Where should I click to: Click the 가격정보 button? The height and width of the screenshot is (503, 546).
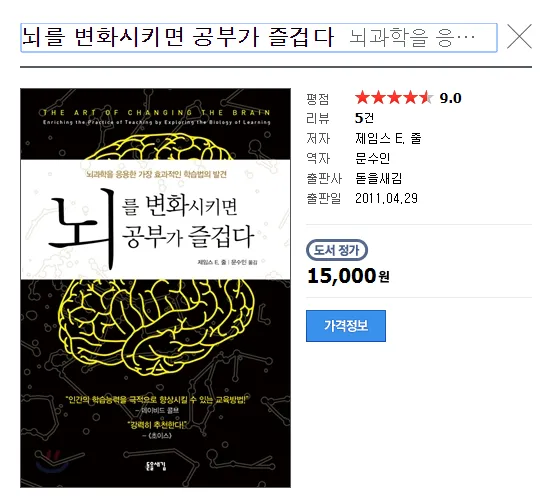click(x=346, y=326)
